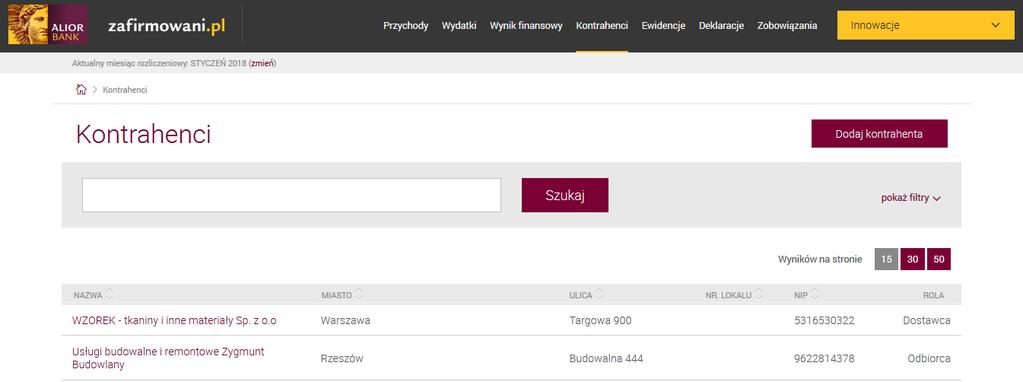Open Przychody menu

click(x=406, y=26)
